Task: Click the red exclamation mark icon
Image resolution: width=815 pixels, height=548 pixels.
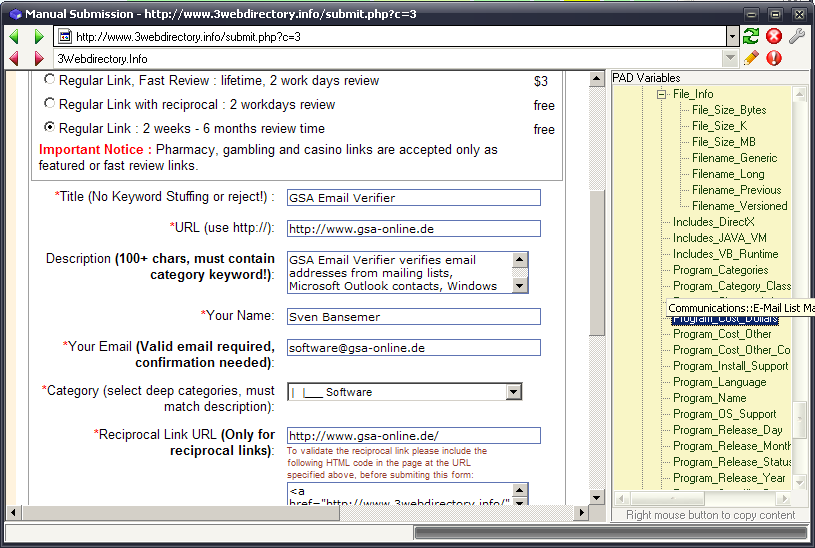Action: 773,59
